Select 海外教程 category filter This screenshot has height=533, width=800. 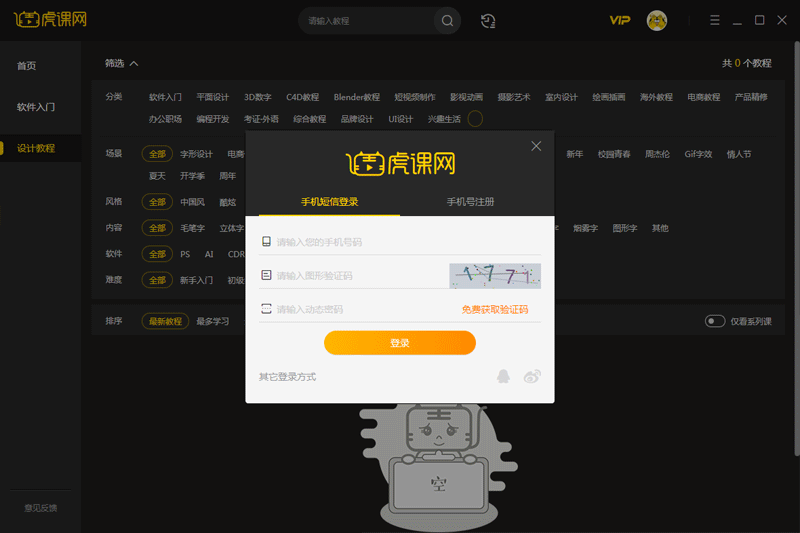point(656,97)
